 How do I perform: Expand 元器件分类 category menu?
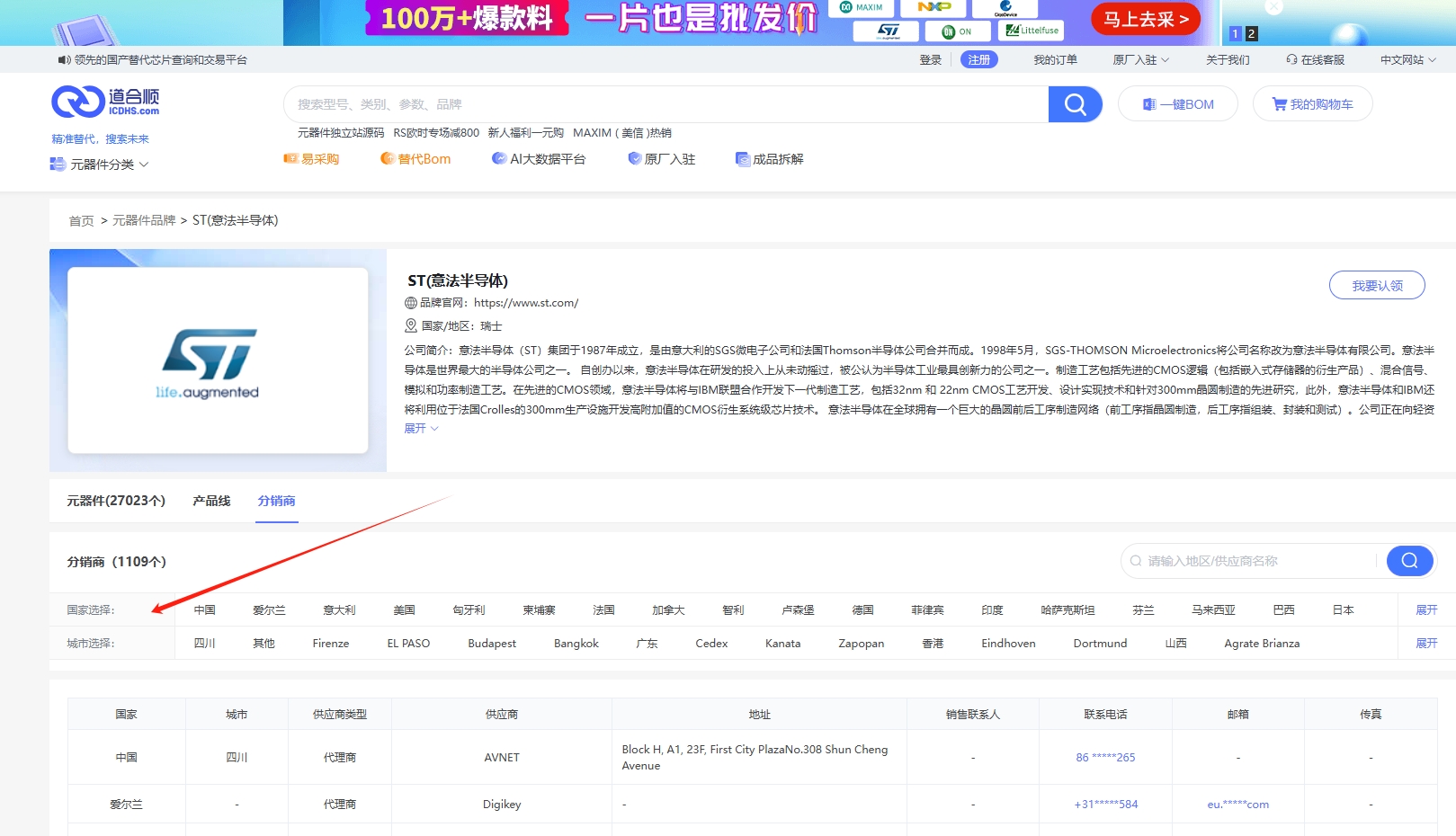pos(99,165)
